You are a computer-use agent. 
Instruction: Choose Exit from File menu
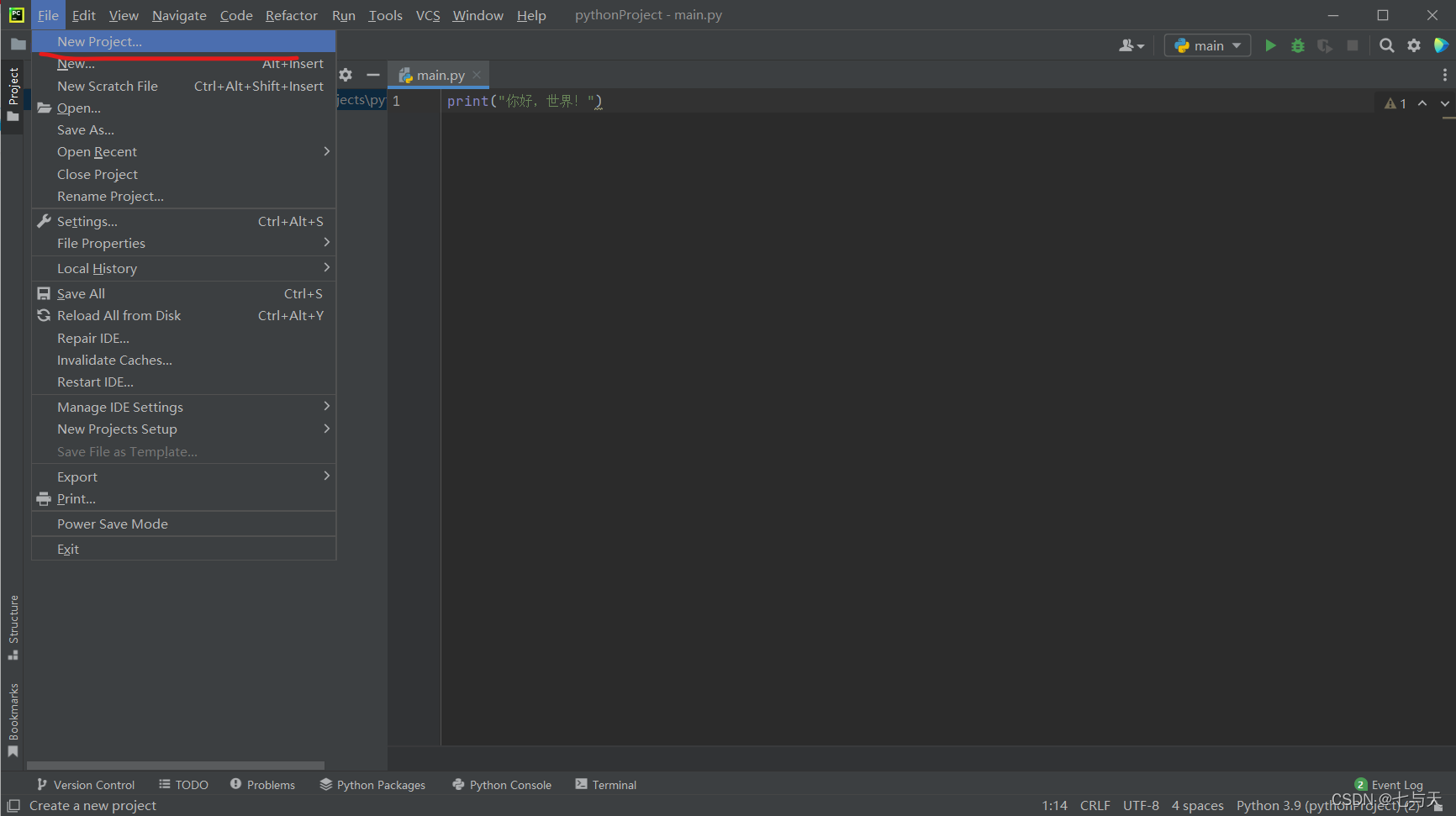tap(184, 549)
